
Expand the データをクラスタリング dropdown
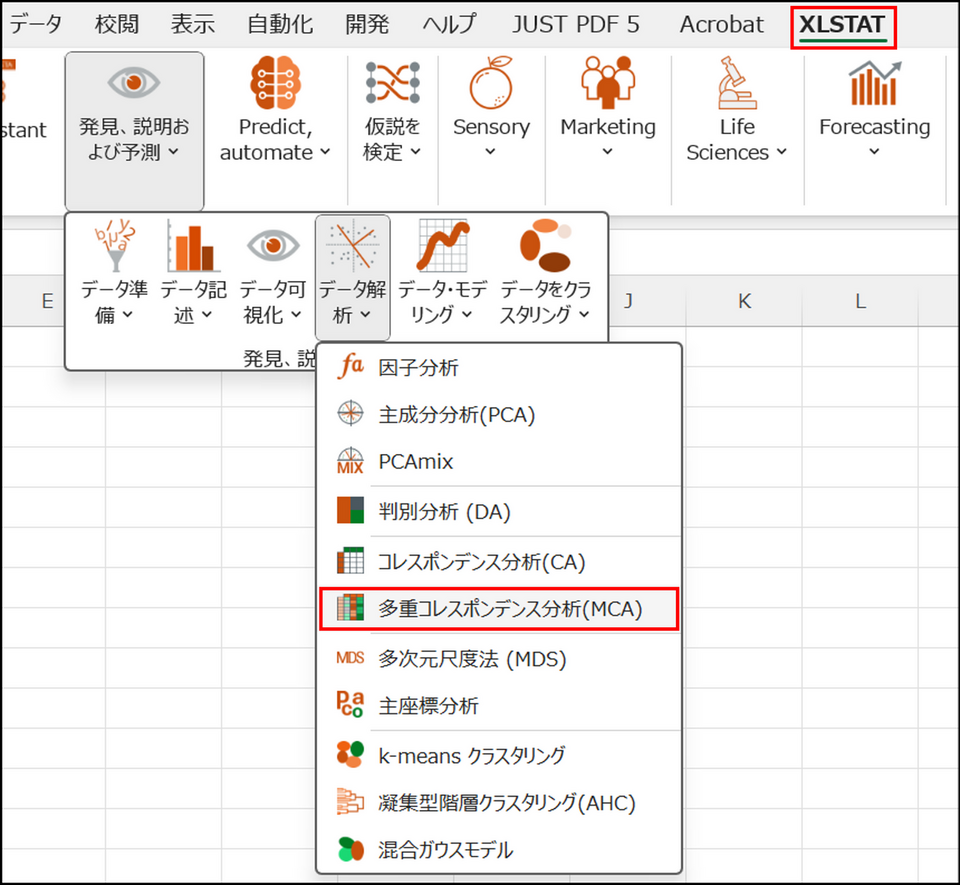coord(546,302)
